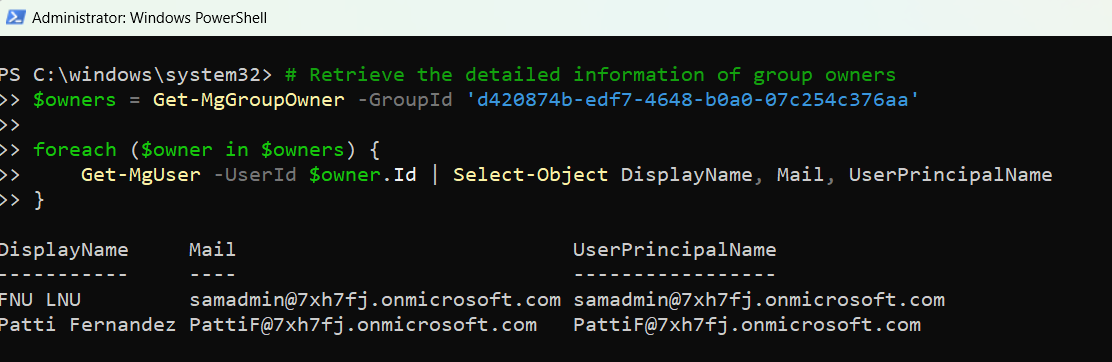This screenshot has height=362, width=1112.
Task: Click the PowerShell icon in title bar
Action: point(15,18)
